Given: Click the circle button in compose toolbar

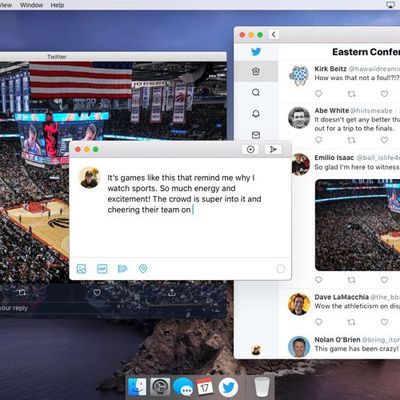Looking at the screenshot, I should 251,149.
